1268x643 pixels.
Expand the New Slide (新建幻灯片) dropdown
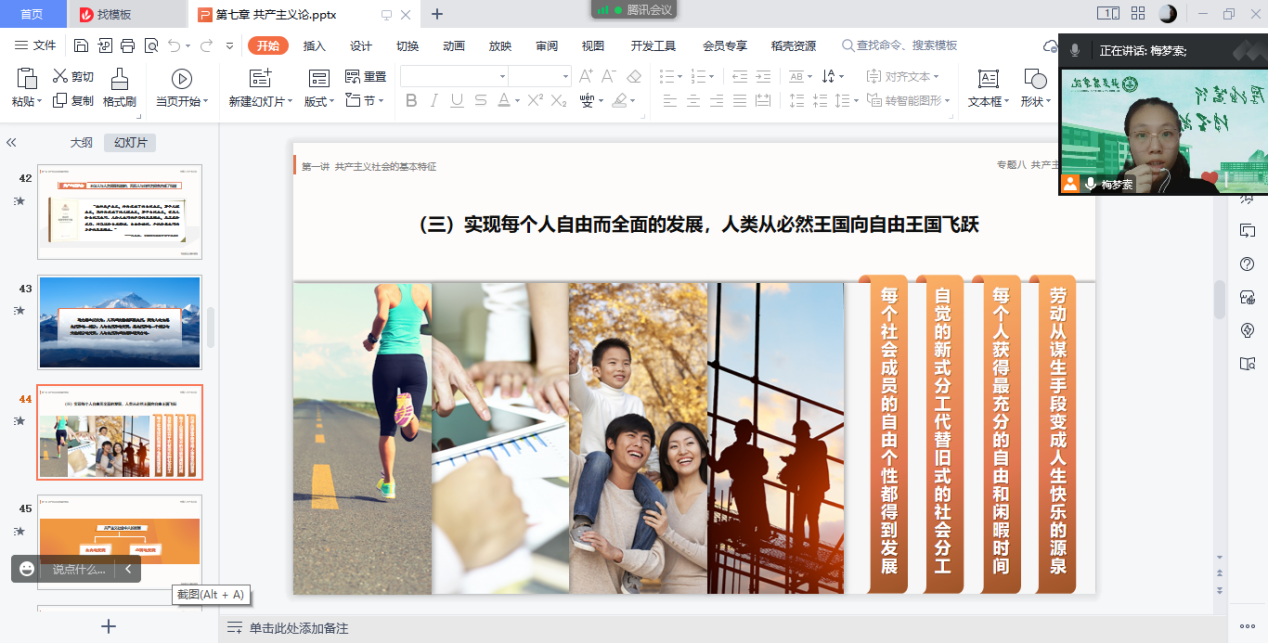pyautogui.click(x=291, y=102)
